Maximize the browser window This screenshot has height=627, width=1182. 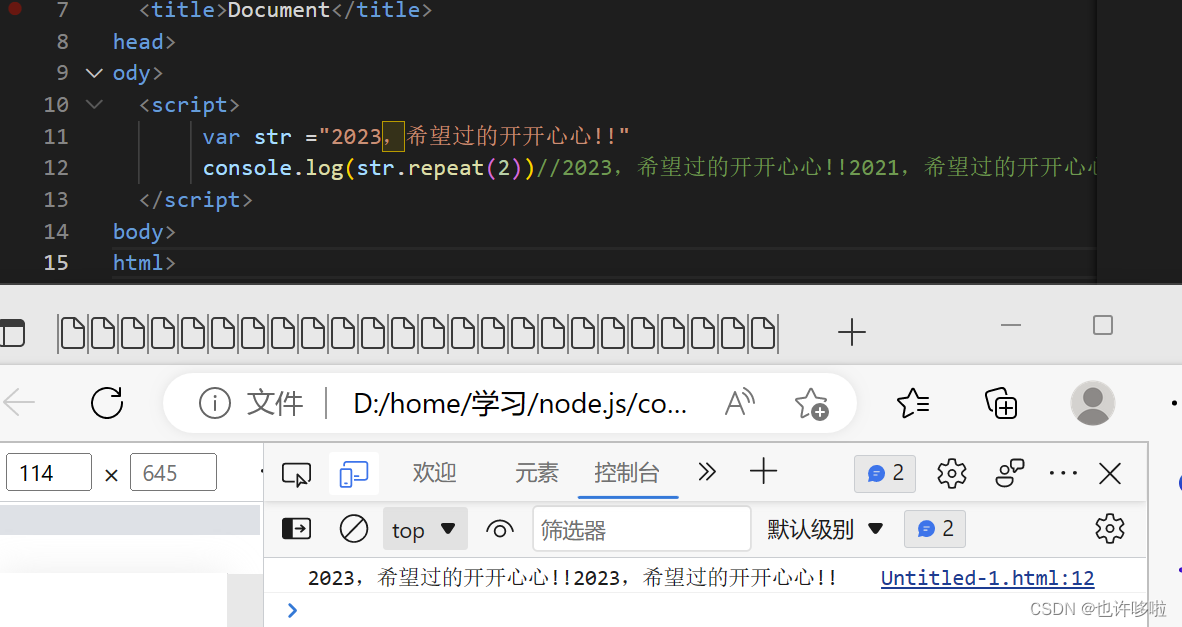1103,325
